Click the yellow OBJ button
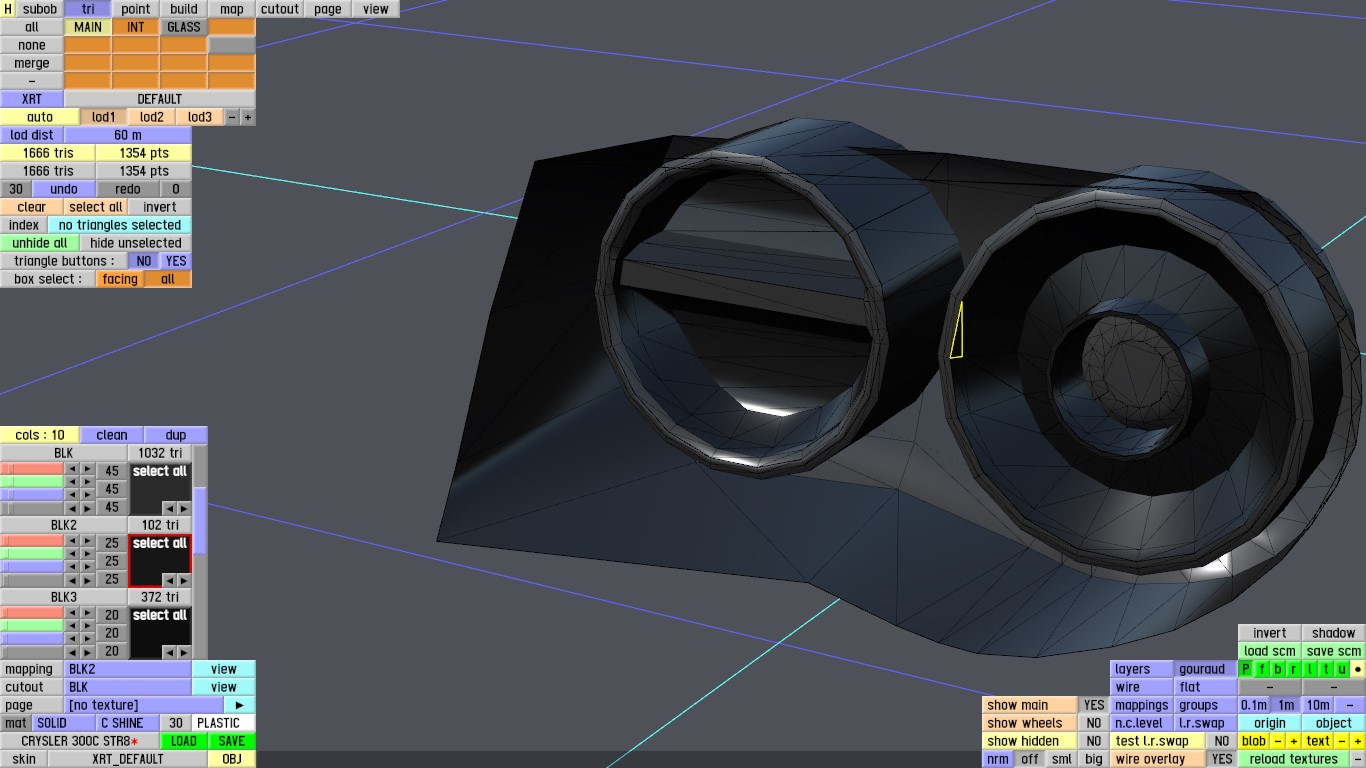 tap(232, 759)
